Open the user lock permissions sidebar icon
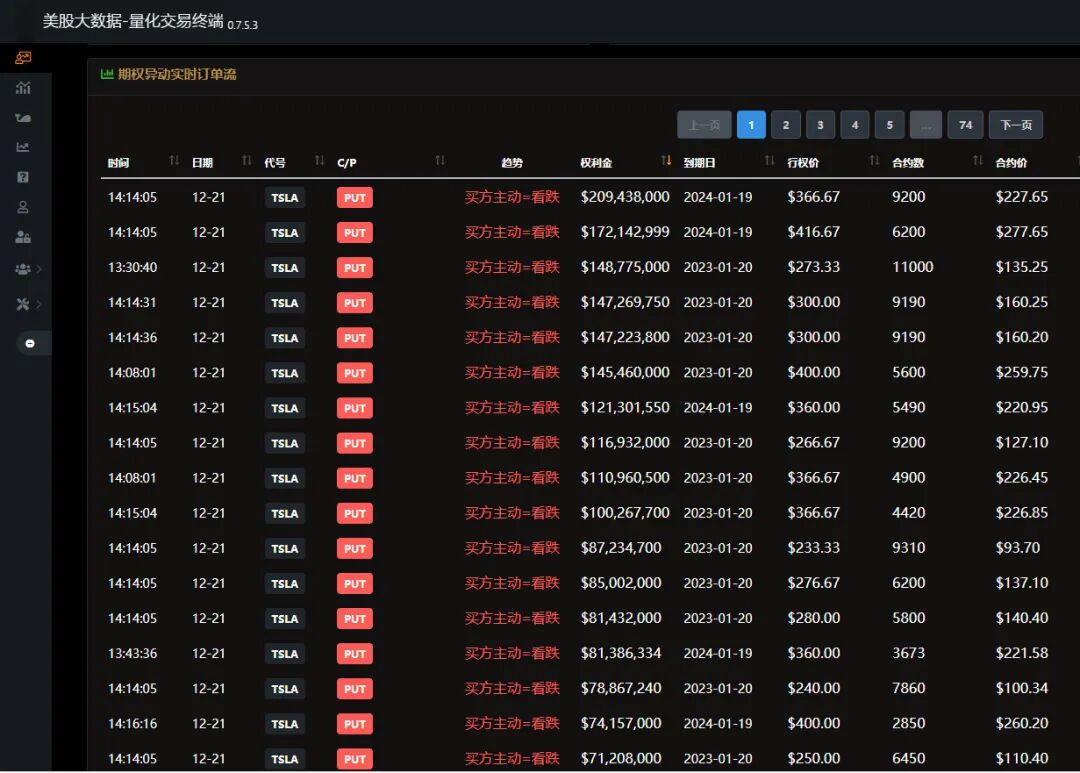Viewport: 1080px width, 773px height. 23,237
